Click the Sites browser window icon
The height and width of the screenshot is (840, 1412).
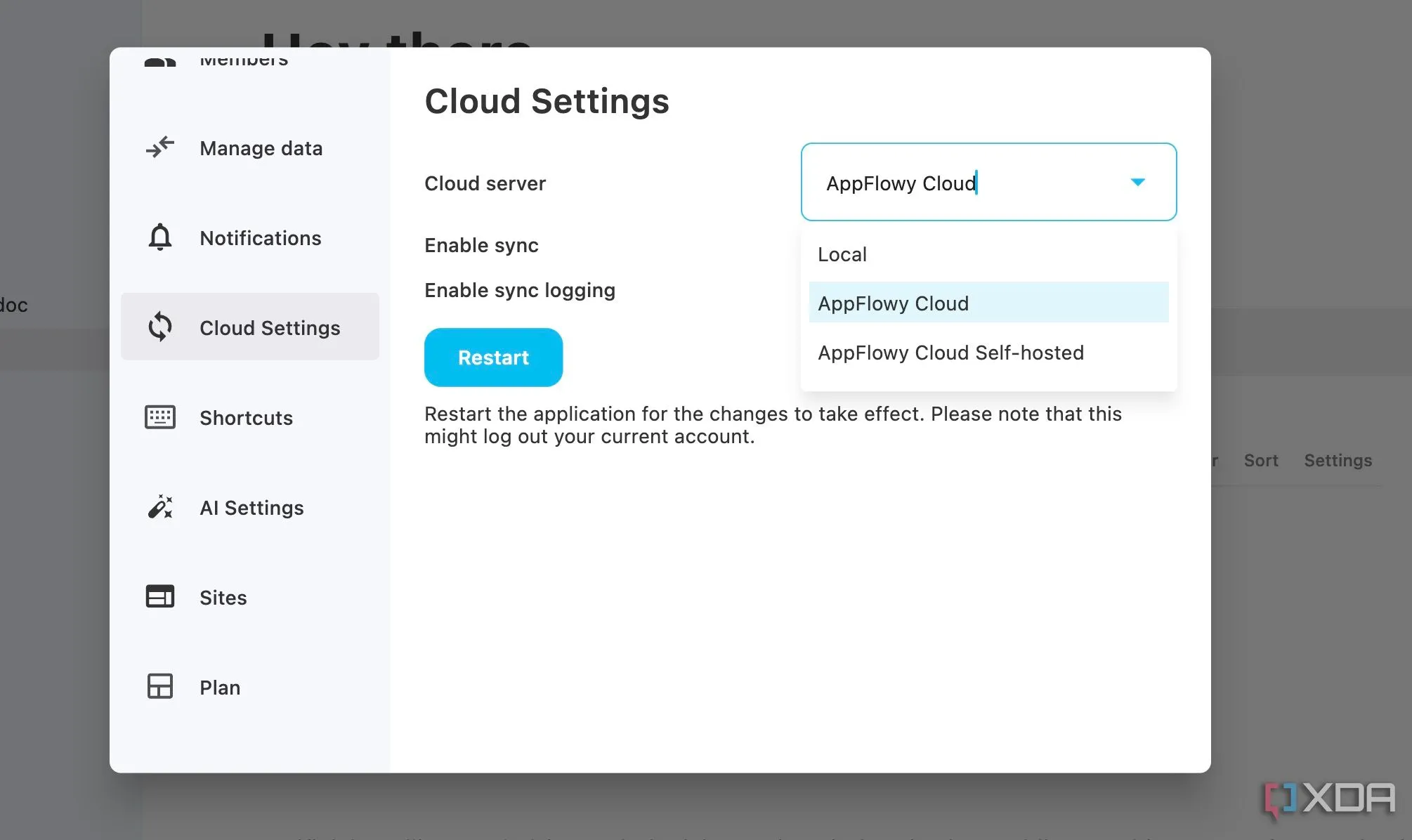[160, 597]
